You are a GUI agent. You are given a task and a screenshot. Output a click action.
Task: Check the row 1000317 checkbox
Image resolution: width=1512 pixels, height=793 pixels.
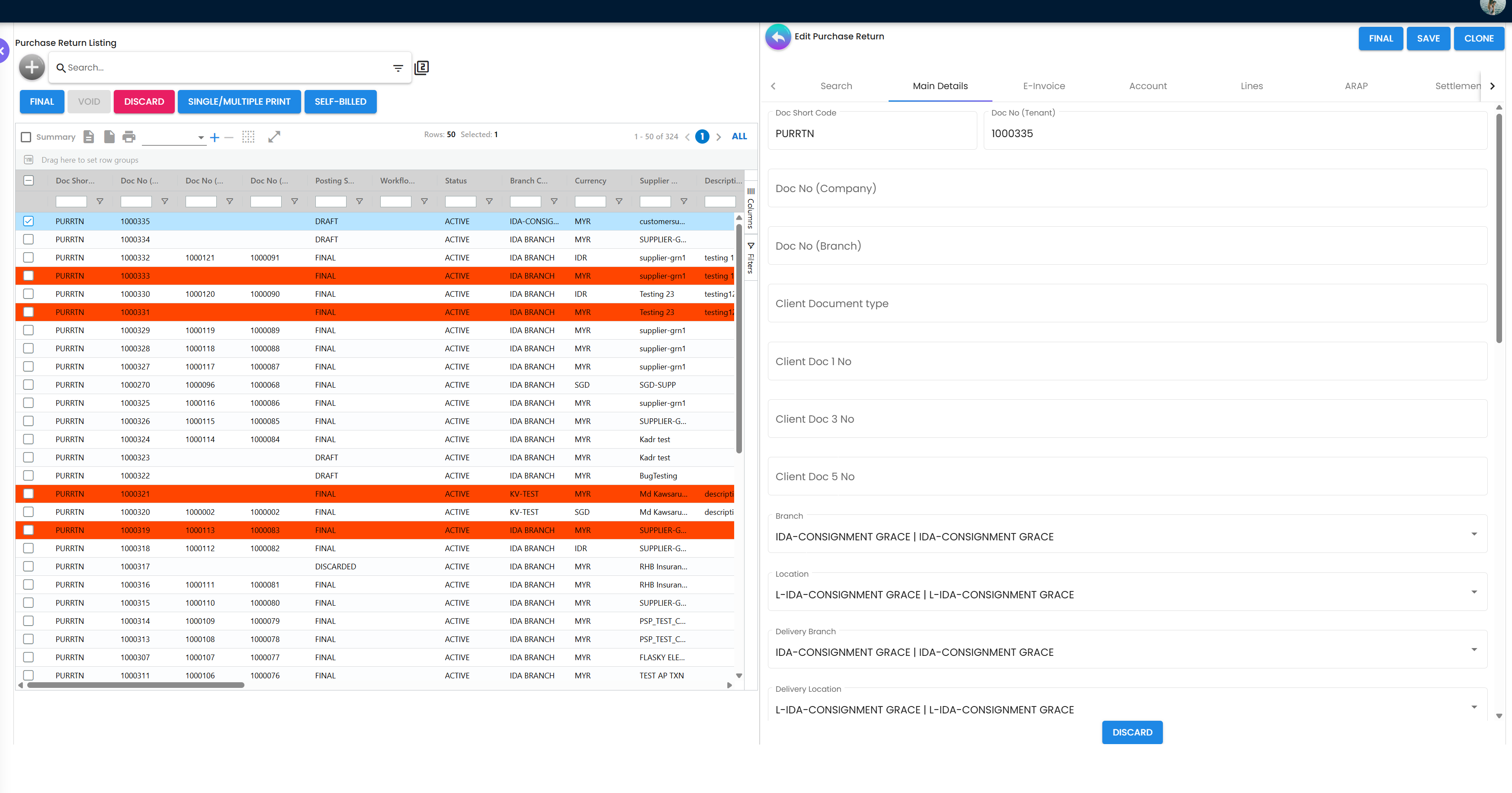[x=28, y=566]
